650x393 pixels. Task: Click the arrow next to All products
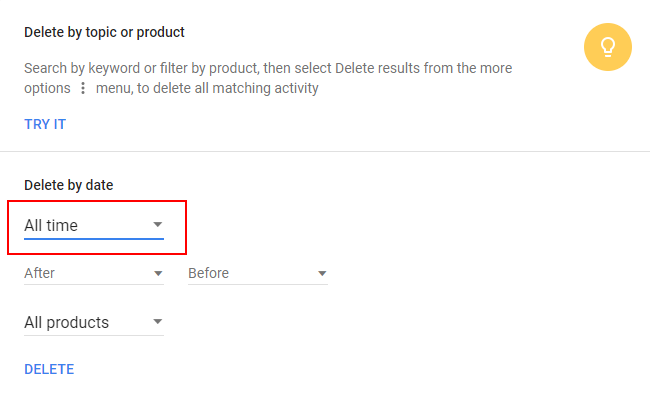158,322
